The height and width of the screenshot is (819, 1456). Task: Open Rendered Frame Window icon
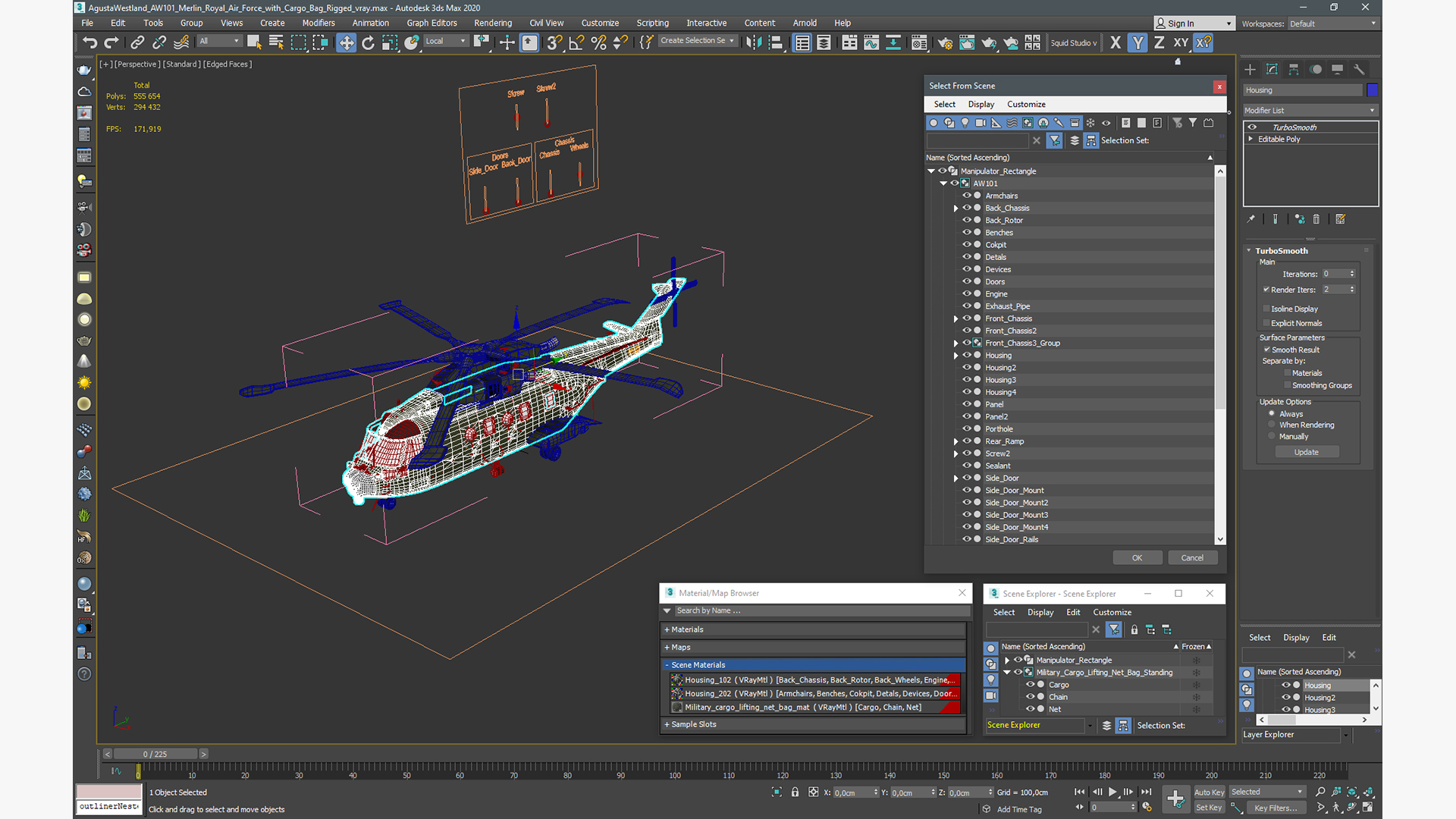tap(967, 42)
